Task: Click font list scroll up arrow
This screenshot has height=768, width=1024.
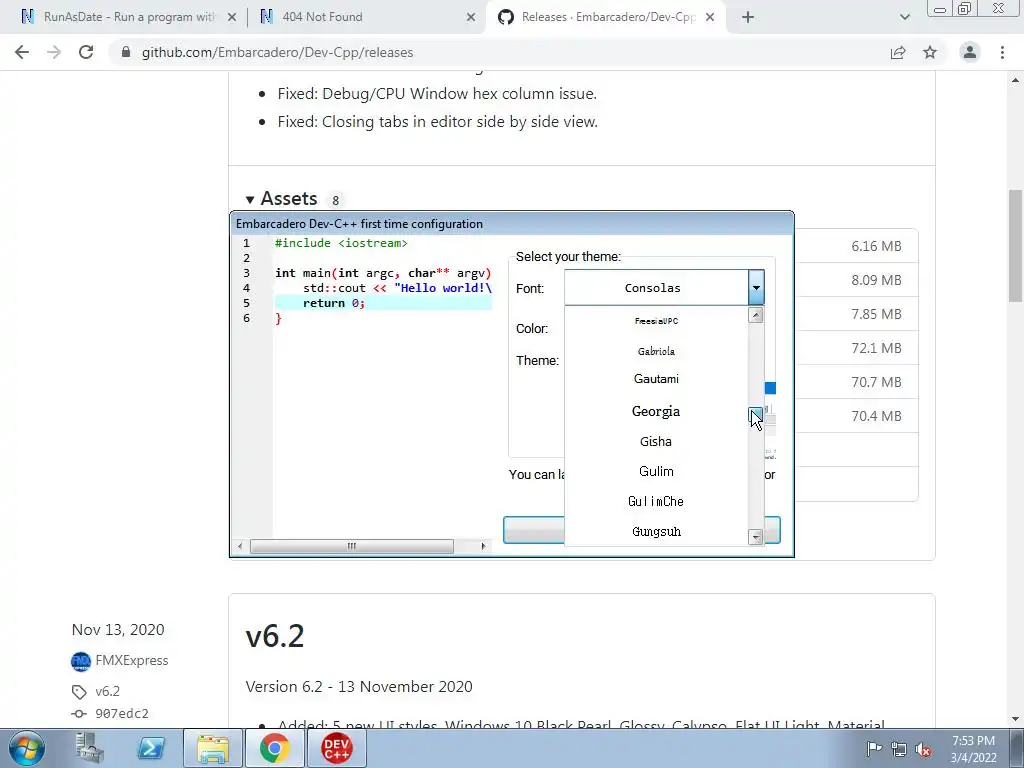Action: point(756,315)
